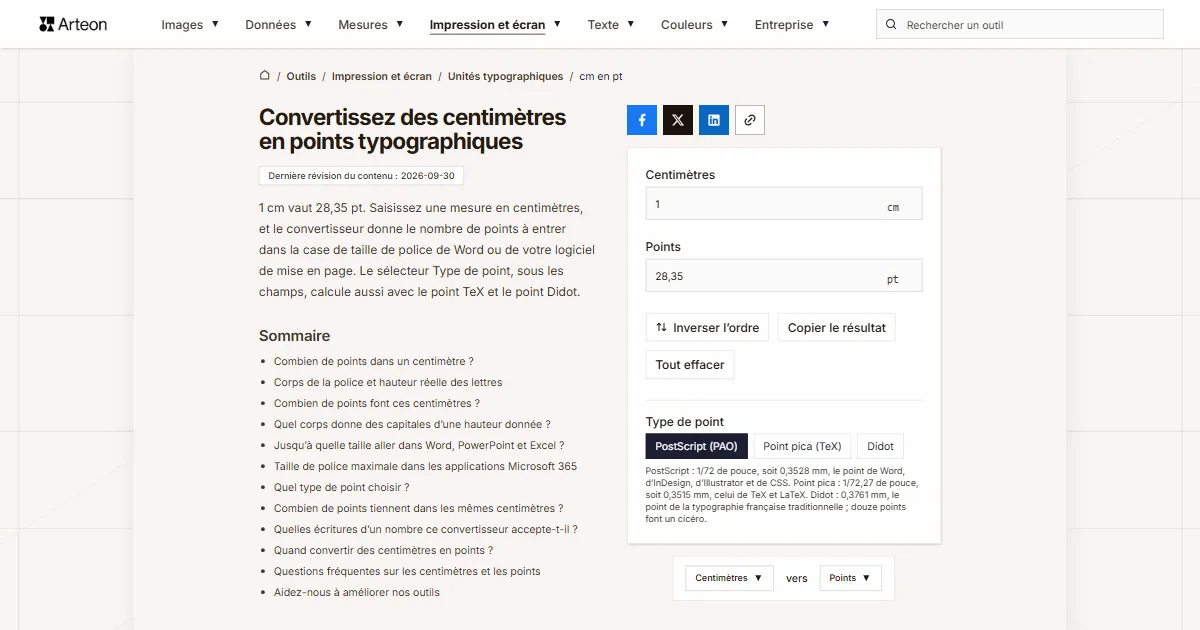Share page on X

[x=678, y=120]
